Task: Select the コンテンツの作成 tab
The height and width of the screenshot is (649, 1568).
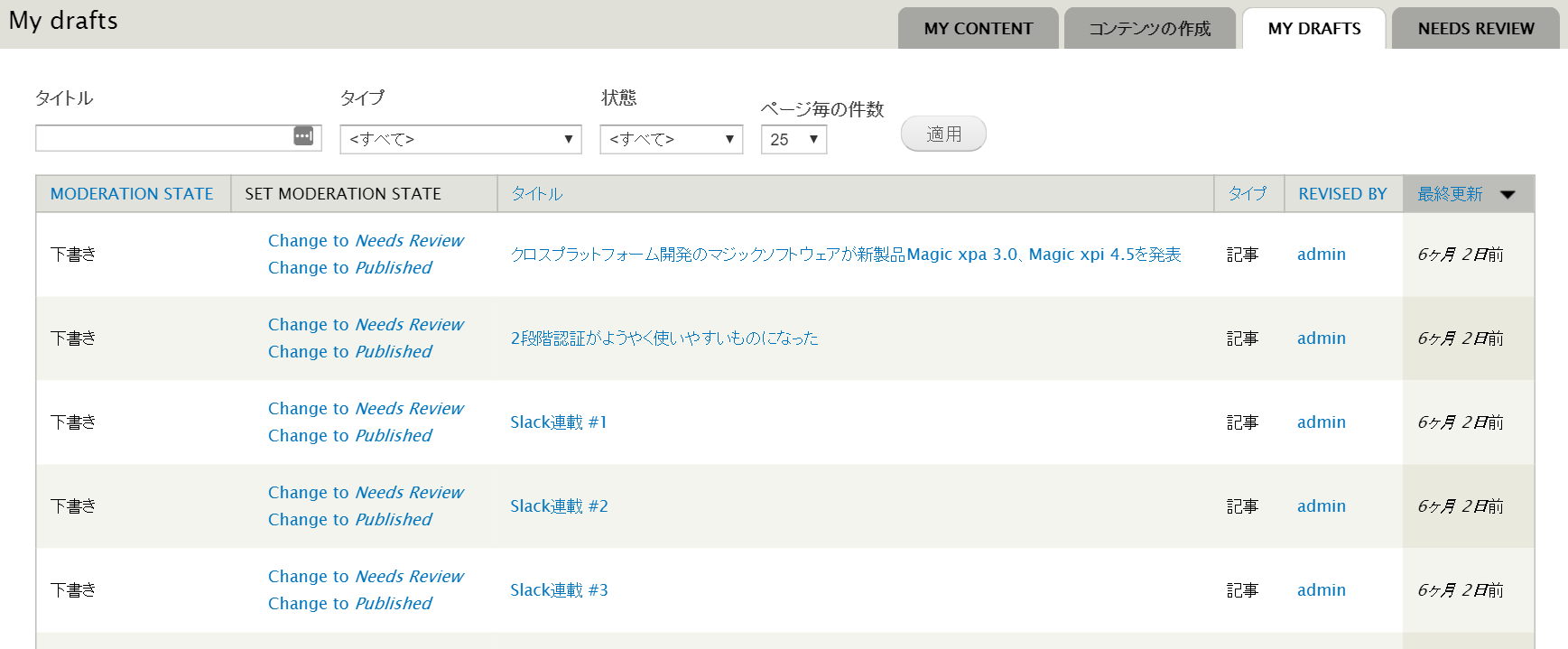Action: pos(1149,29)
